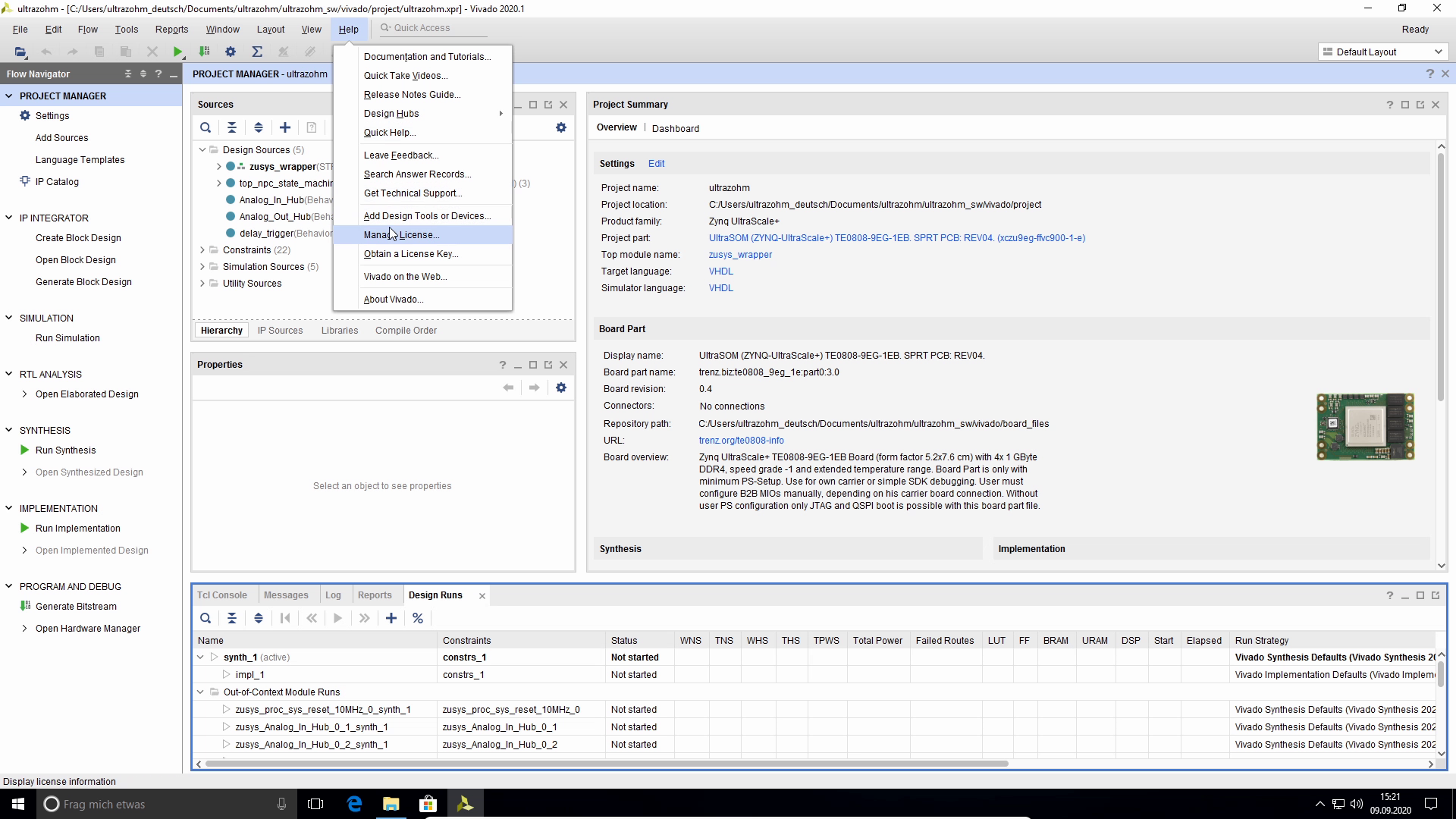Expand the Simulation Sources folder

pyautogui.click(x=202, y=266)
